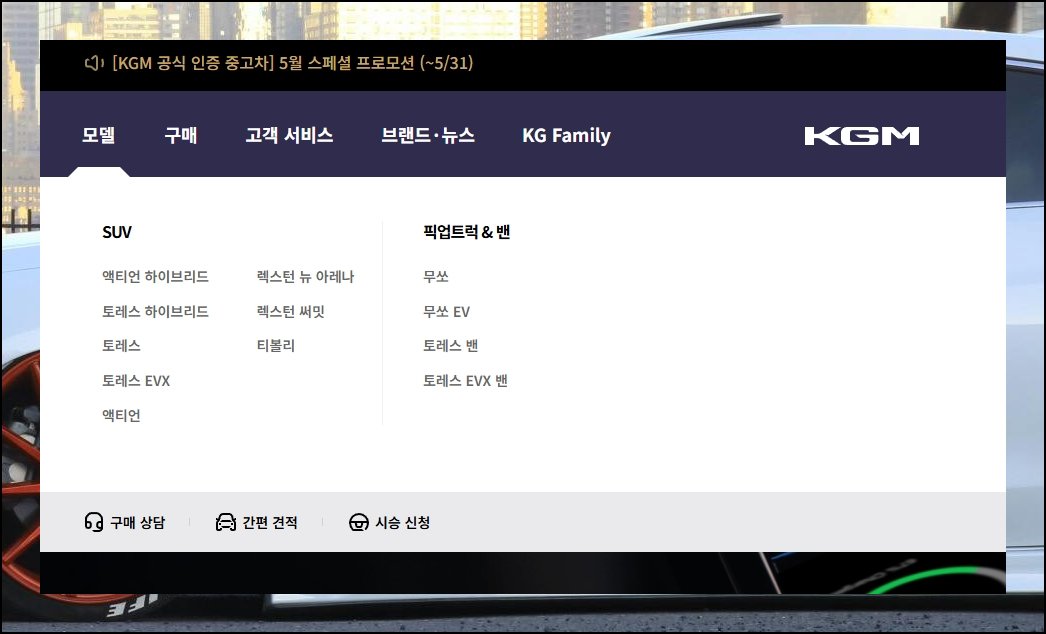
Task: Open the 토레스 EVX 밴 model
Action: tap(465, 380)
